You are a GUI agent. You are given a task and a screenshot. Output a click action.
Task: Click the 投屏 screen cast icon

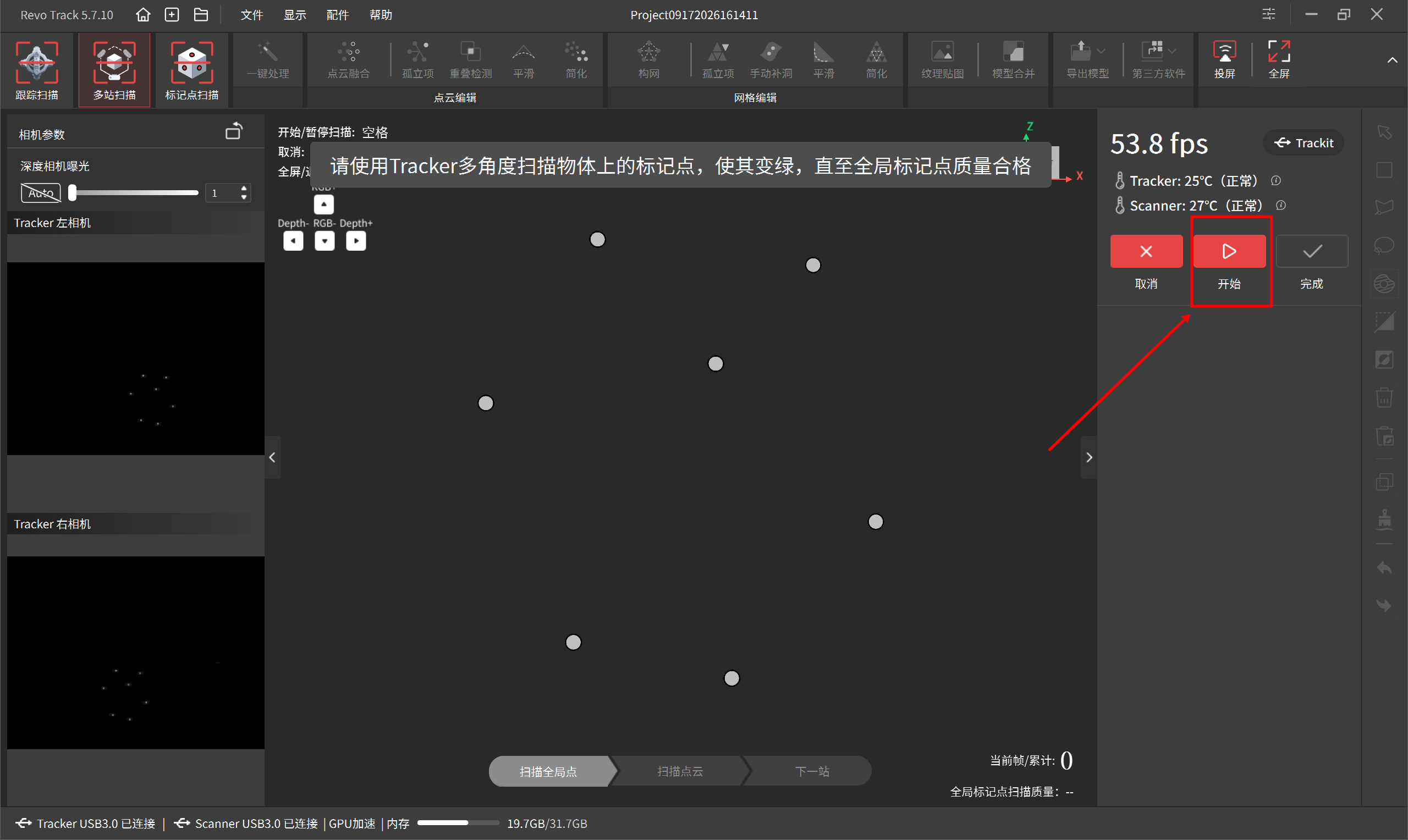(x=1224, y=60)
